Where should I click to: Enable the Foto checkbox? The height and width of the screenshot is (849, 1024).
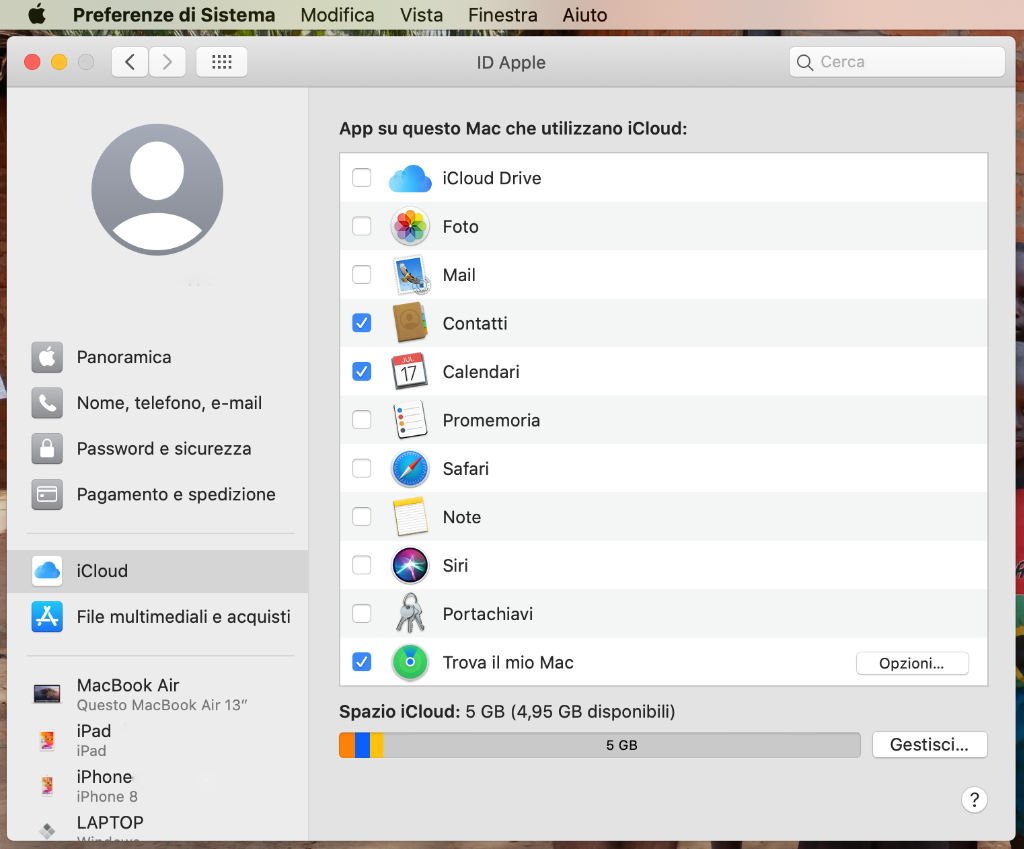[362, 226]
